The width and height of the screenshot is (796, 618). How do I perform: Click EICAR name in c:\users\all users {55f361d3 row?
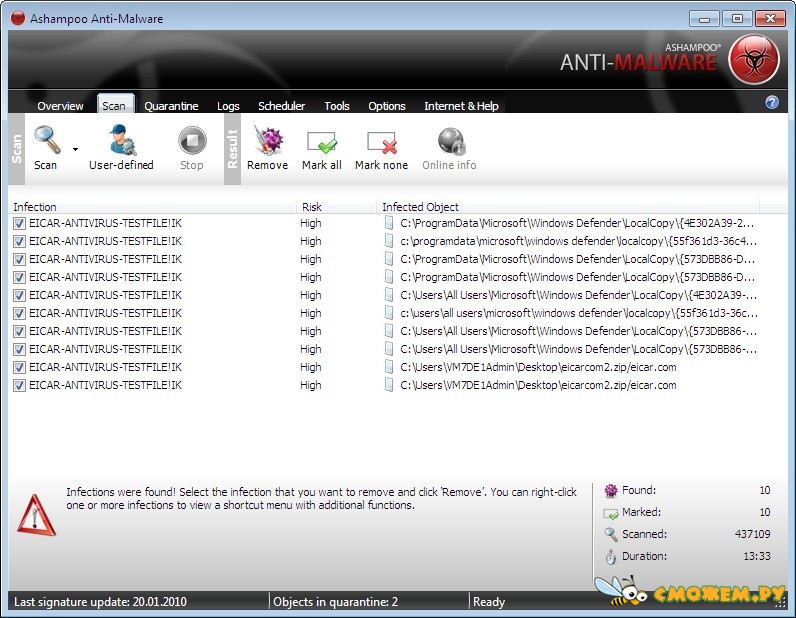(x=106, y=313)
